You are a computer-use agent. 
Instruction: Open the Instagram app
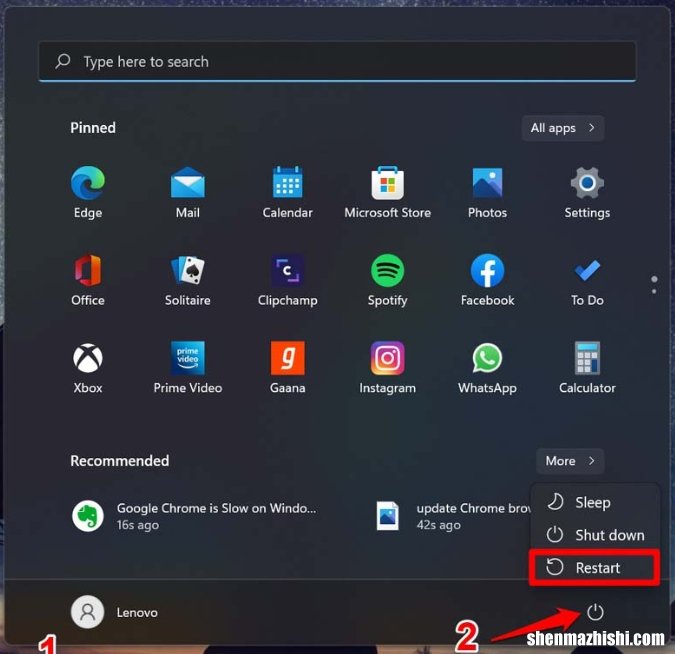[387, 368]
